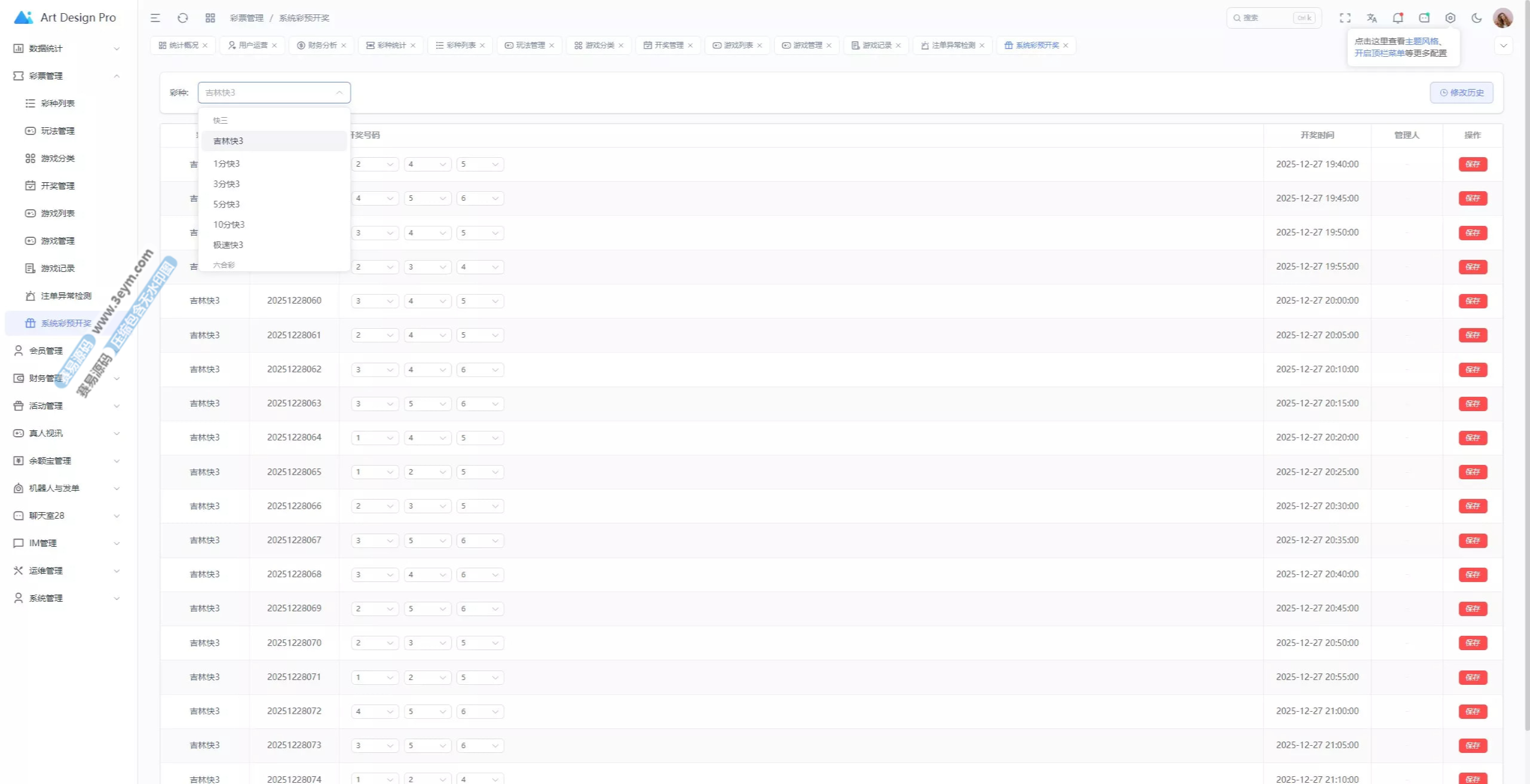The height and width of the screenshot is (784, 1530).
Task: Click the 修改历史 button
Action: tap(1461, 93)
